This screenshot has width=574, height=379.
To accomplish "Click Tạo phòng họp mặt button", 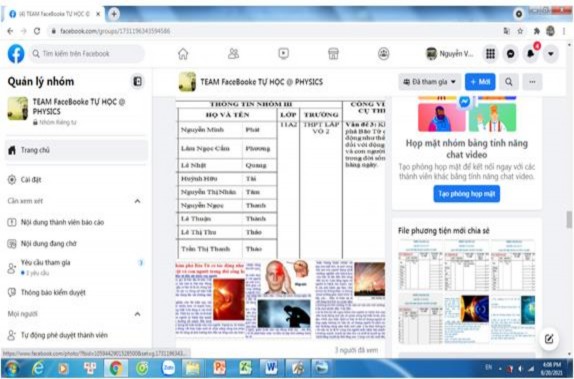I will 467,194.
